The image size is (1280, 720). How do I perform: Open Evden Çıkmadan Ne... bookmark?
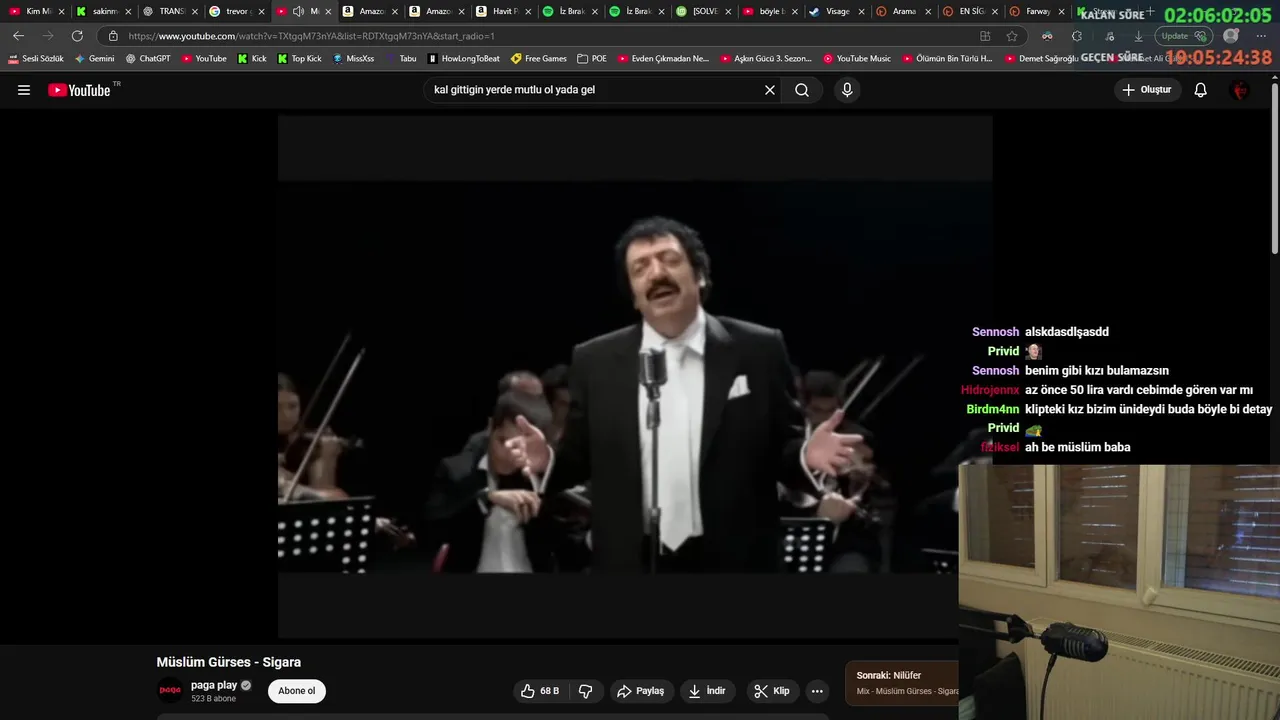click(x=663, y=59)
